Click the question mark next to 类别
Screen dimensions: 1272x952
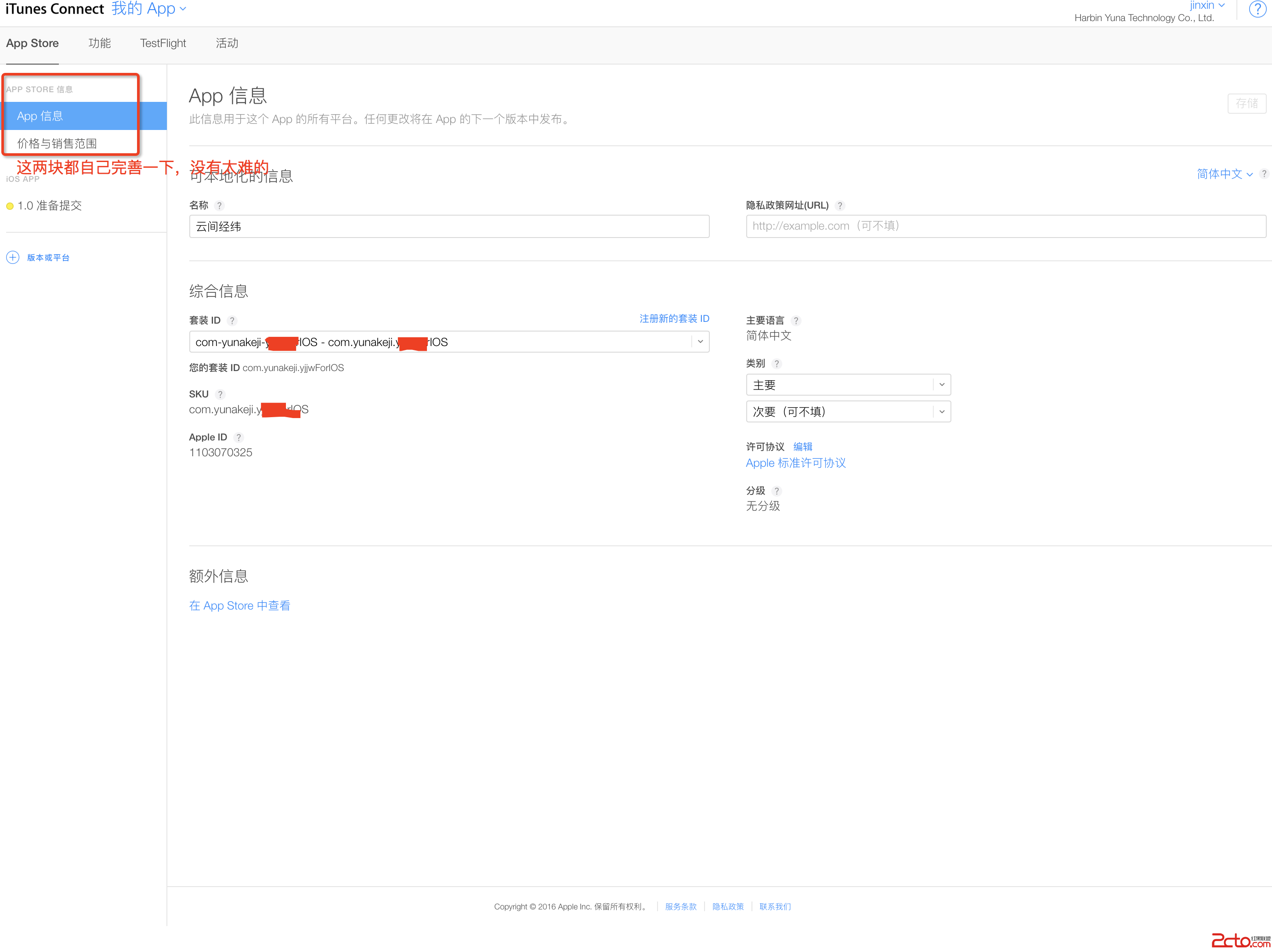point(776,364)
